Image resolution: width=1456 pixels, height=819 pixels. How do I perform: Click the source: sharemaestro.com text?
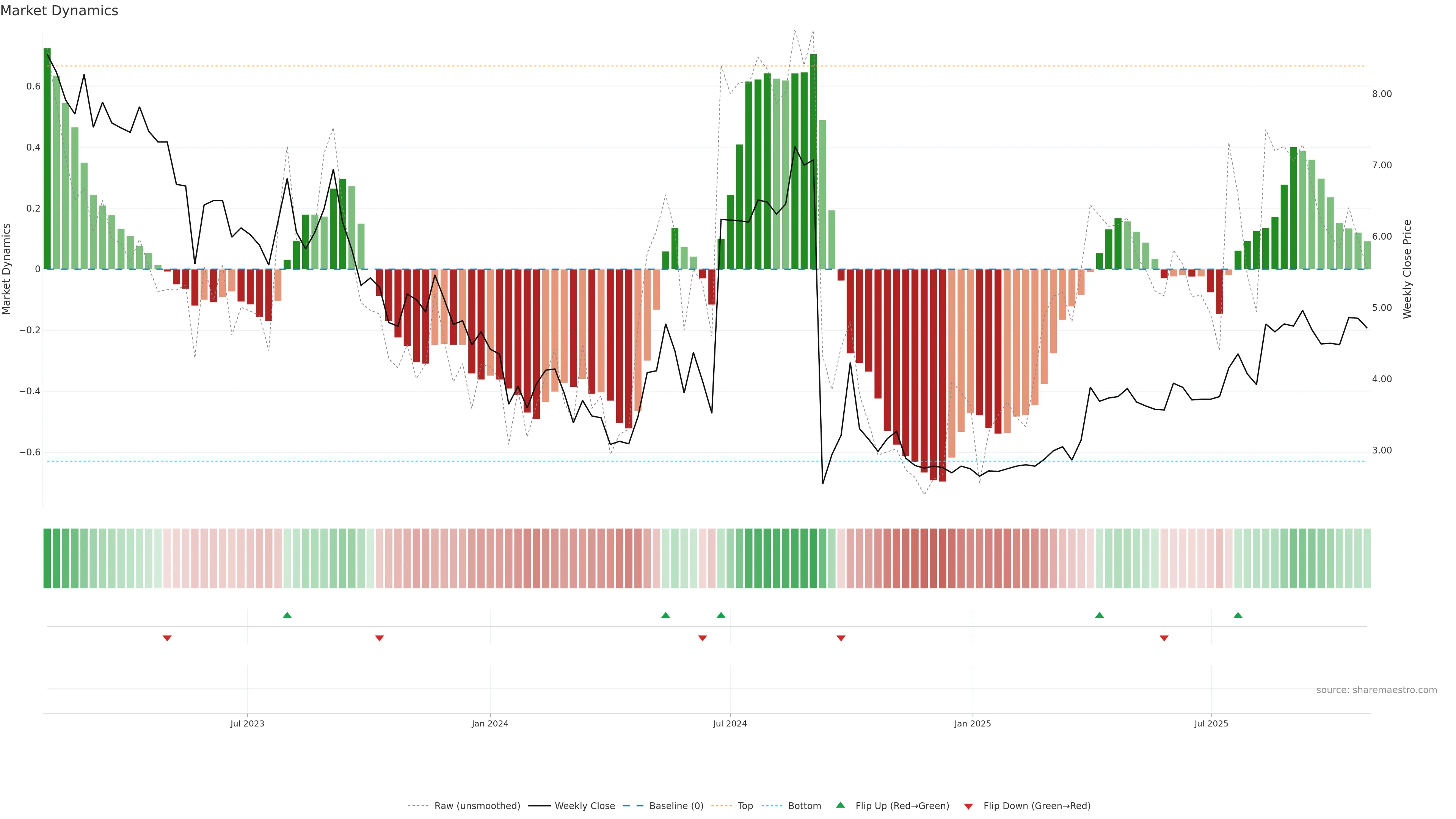tap(1376, 690)
